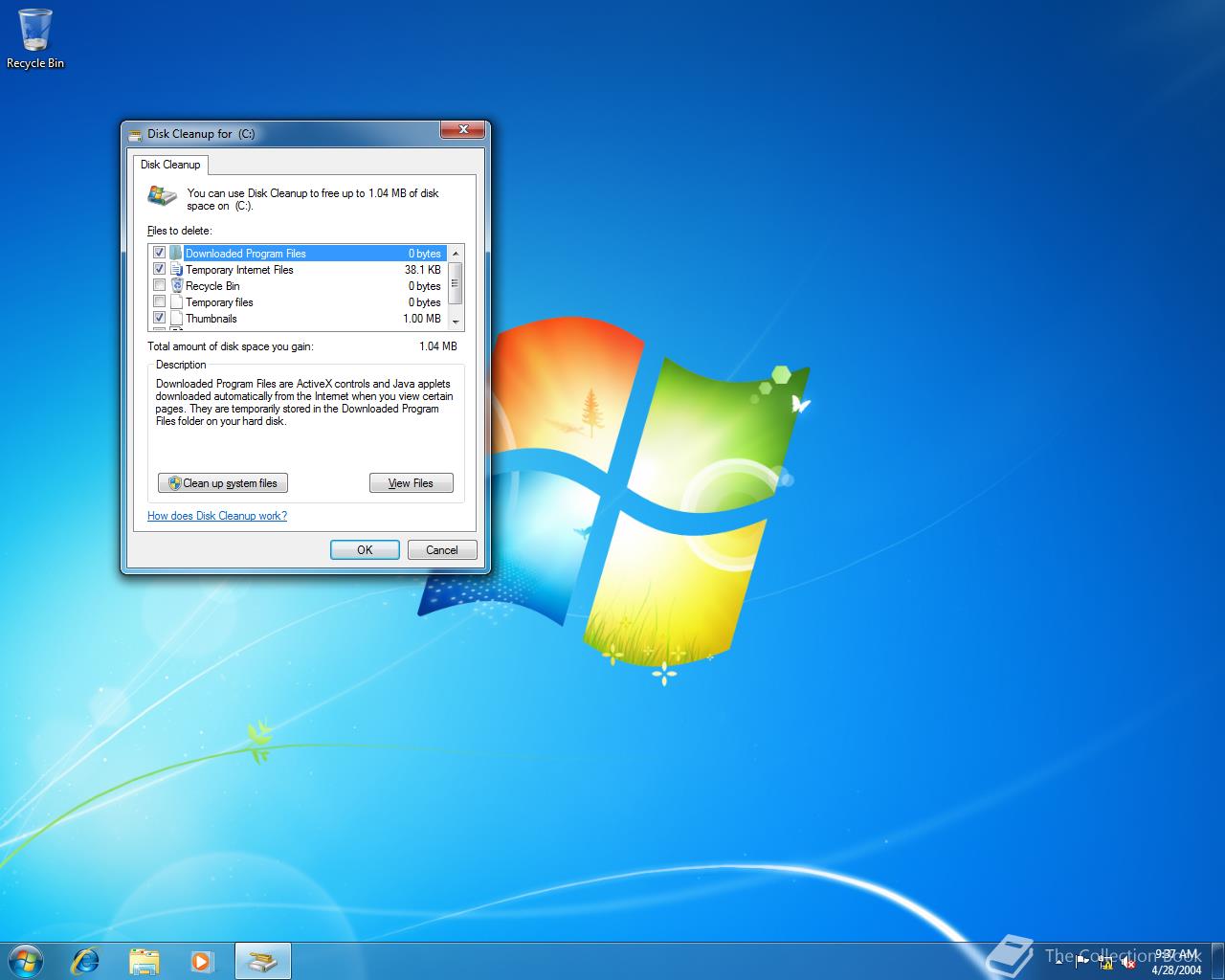Select the Downloaded Program Files row text

pyautogui.click(x=246, y=254)
